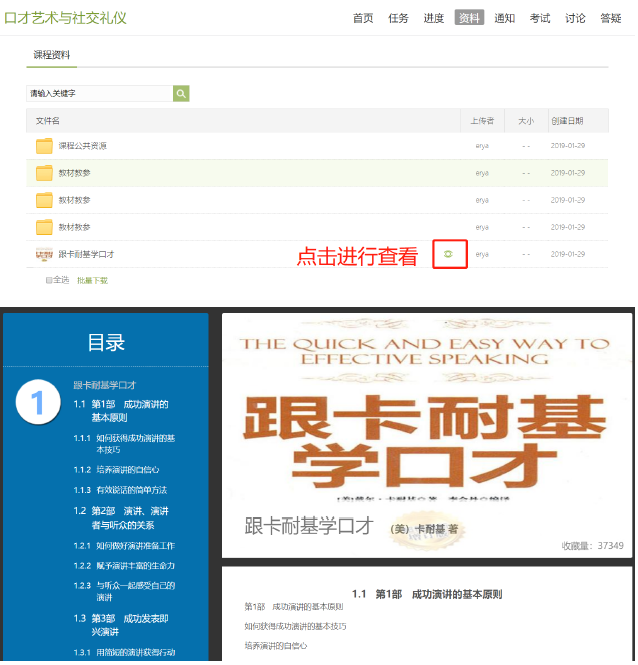Viewport: 638px width, 665px height.
Task: Click chapter circle number 1 in 目录
Action: click(x=38, y=403)
